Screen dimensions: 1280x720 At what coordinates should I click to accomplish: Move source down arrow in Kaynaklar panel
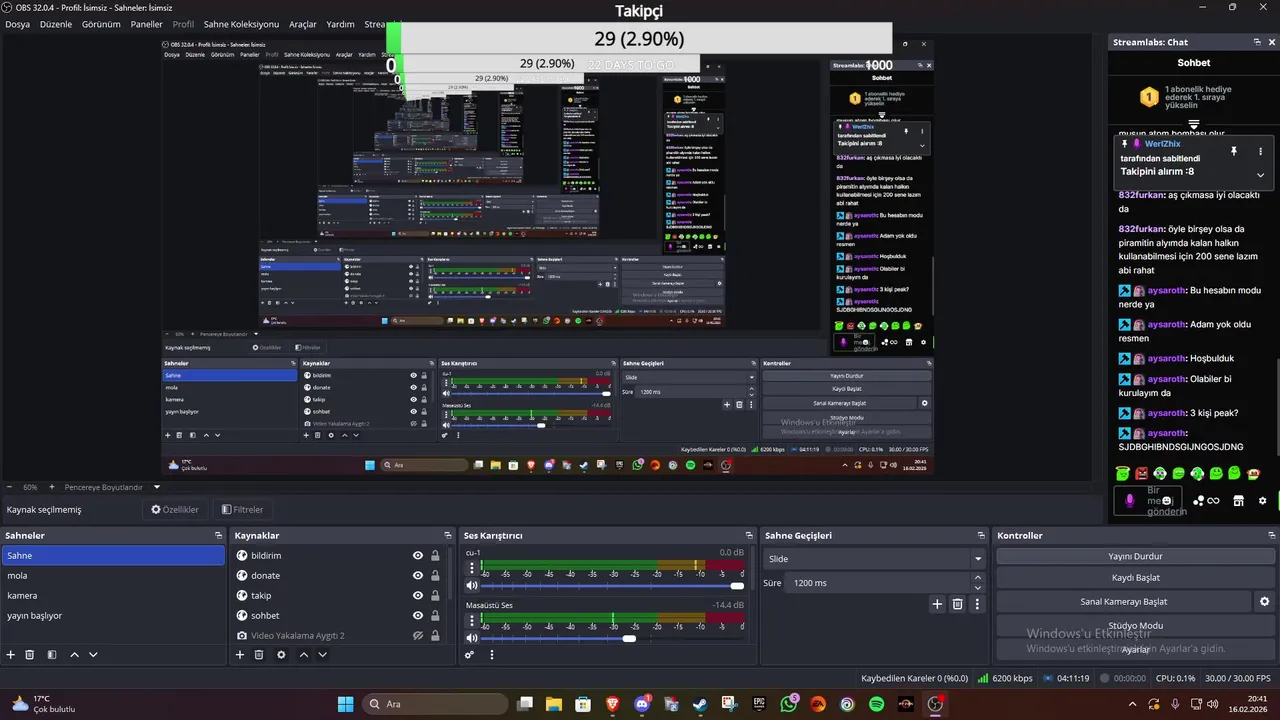click(322, 655)
